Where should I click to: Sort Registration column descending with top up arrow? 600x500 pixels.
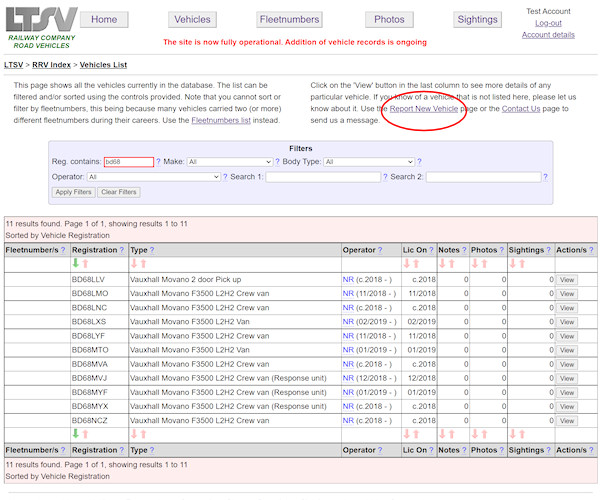85,264
